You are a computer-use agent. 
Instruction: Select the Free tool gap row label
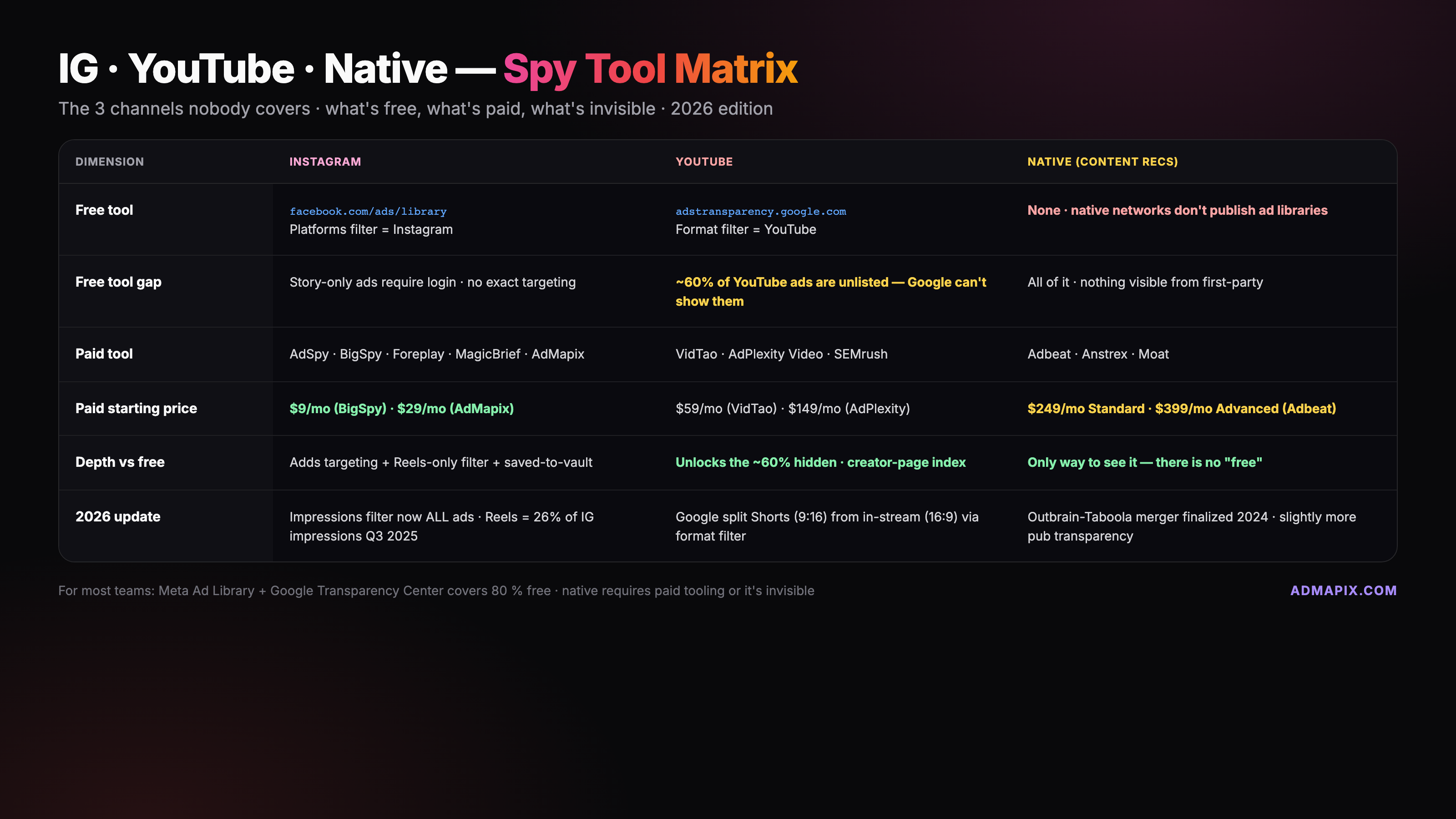point(118,282)
